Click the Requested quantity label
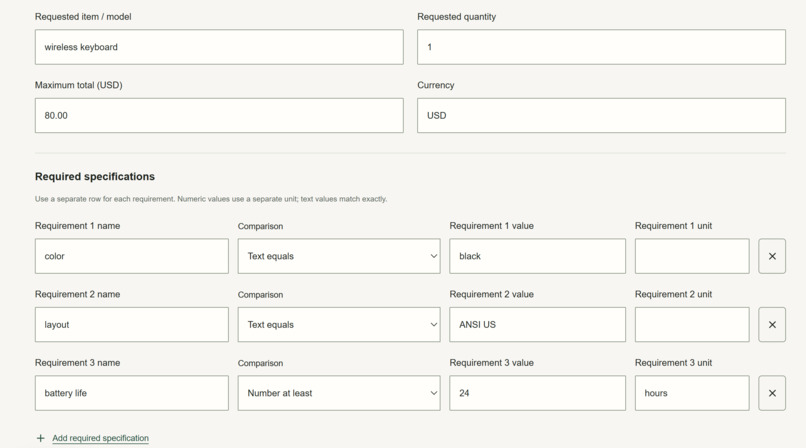This screenshot has width=806, height=448. coord(456,16)
